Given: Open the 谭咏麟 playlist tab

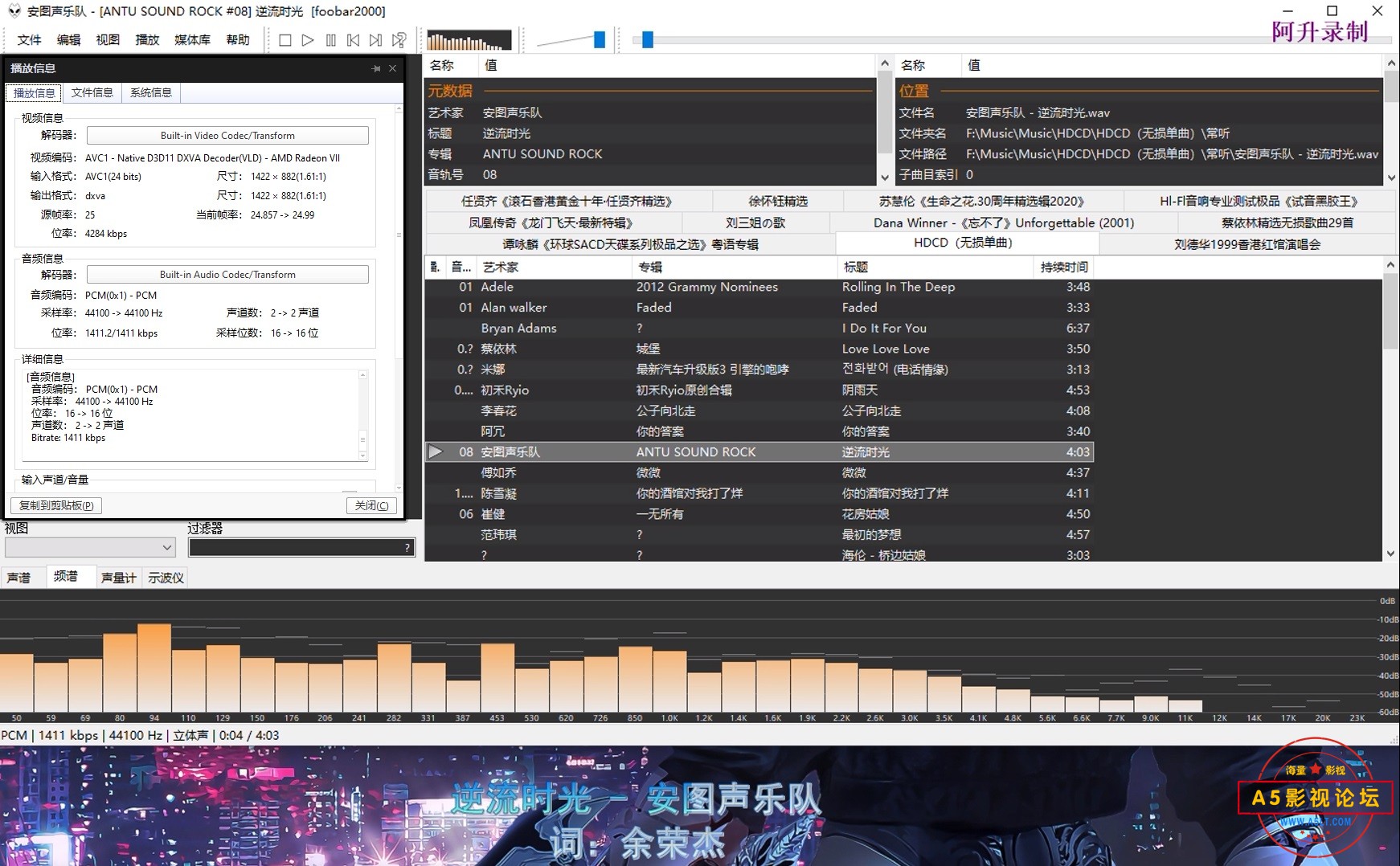Looking at the screenshot, I should tap(630, 244).
